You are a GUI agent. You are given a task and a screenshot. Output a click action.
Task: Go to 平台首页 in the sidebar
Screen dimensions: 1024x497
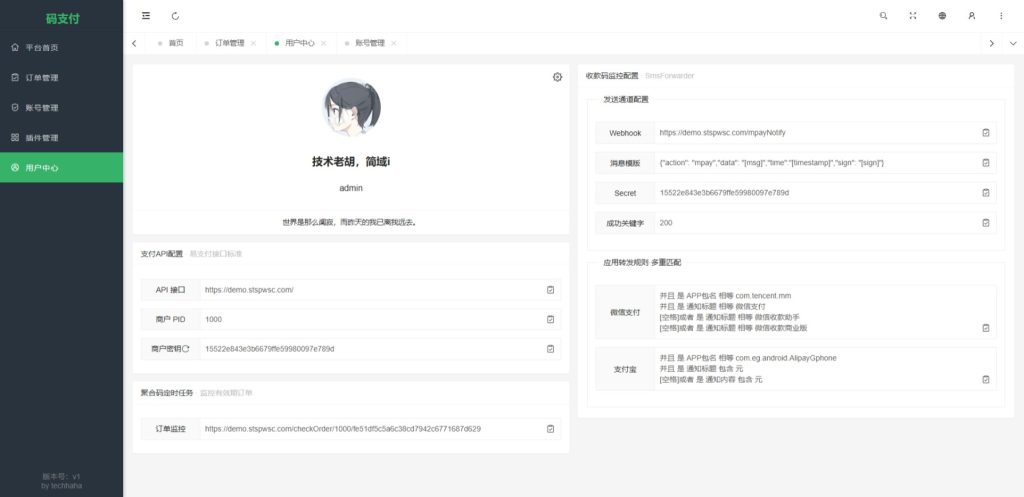[61, 48]
